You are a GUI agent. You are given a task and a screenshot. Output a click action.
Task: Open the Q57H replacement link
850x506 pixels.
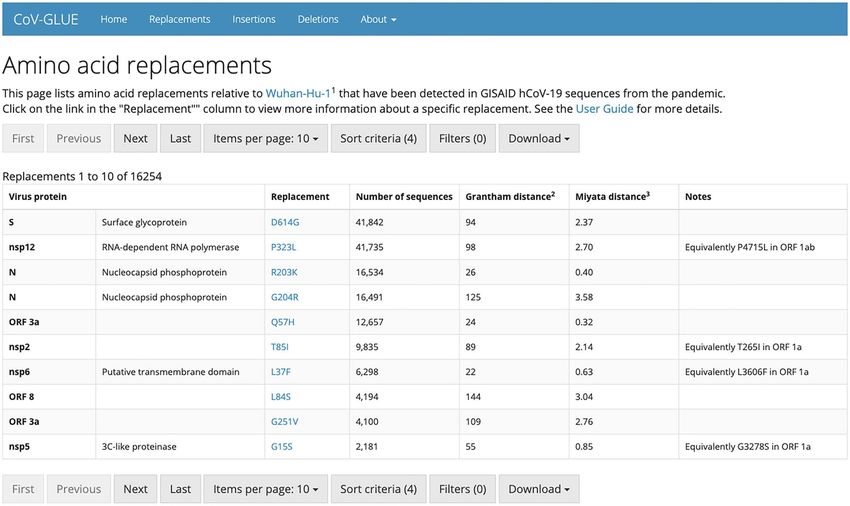click(x=283, y=322)
